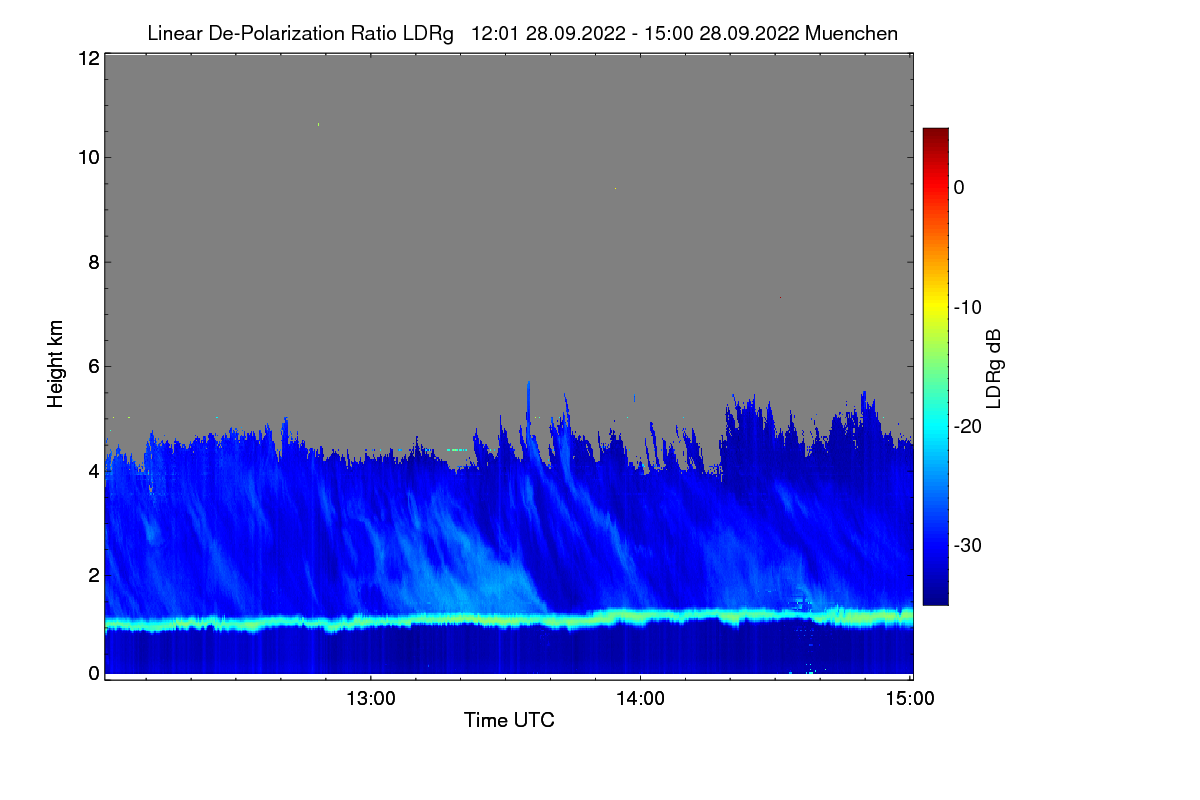Click the colorbar value -20
The image size is (1200, 800).
click(968, 426)
